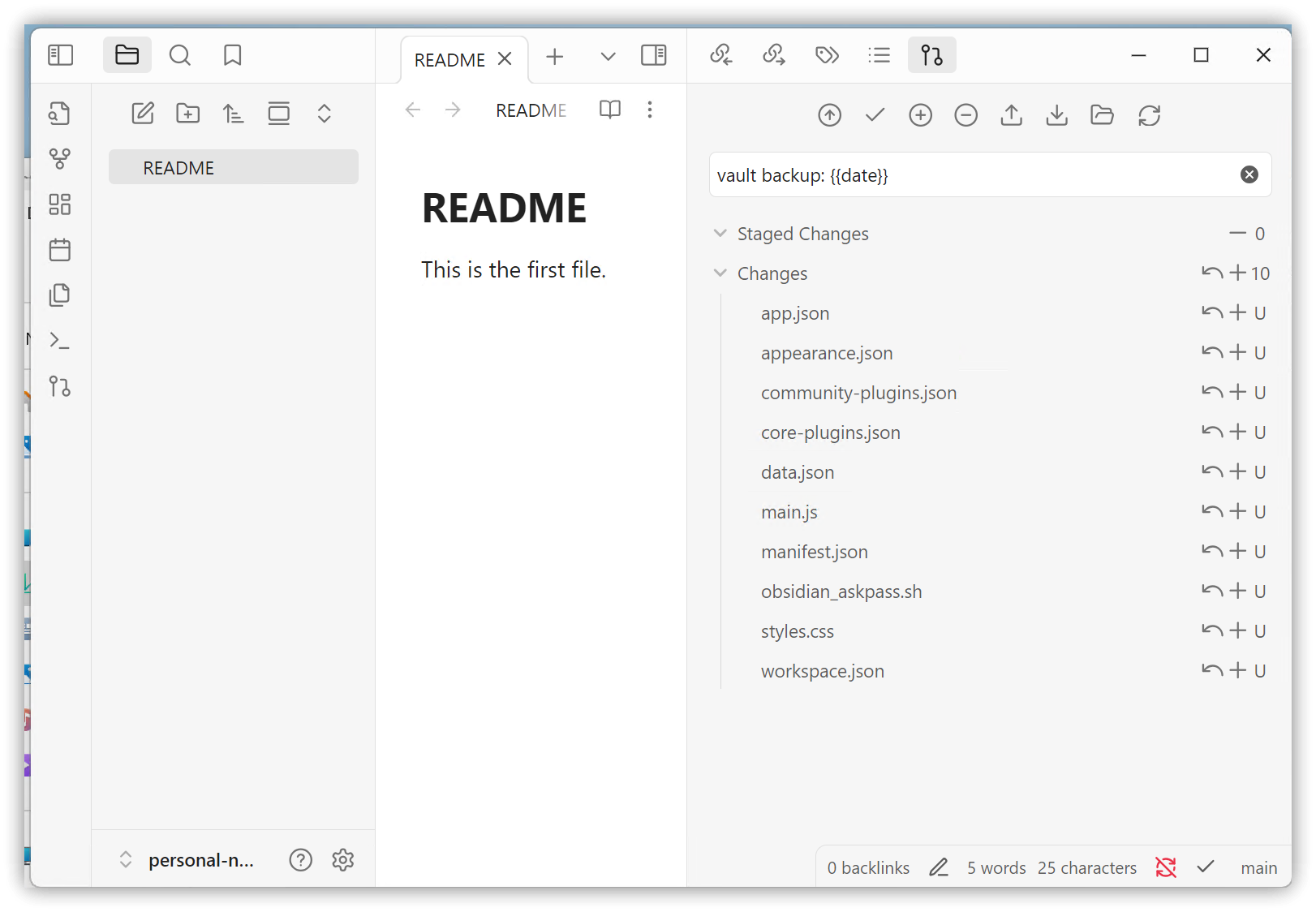Screen dimensions: 1316x912
Task: Change the file sort order
Action: click(234, 114)
